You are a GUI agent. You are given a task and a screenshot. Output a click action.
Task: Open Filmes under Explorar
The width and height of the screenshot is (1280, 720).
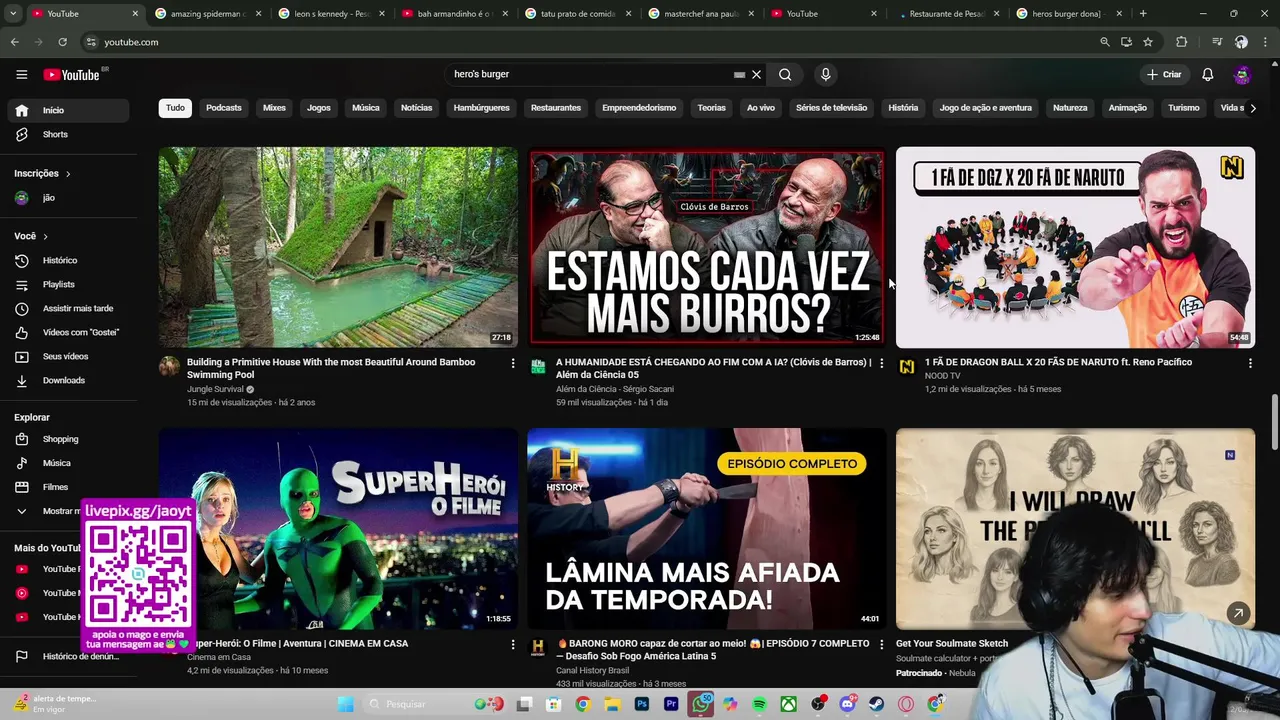click(68, 487)
